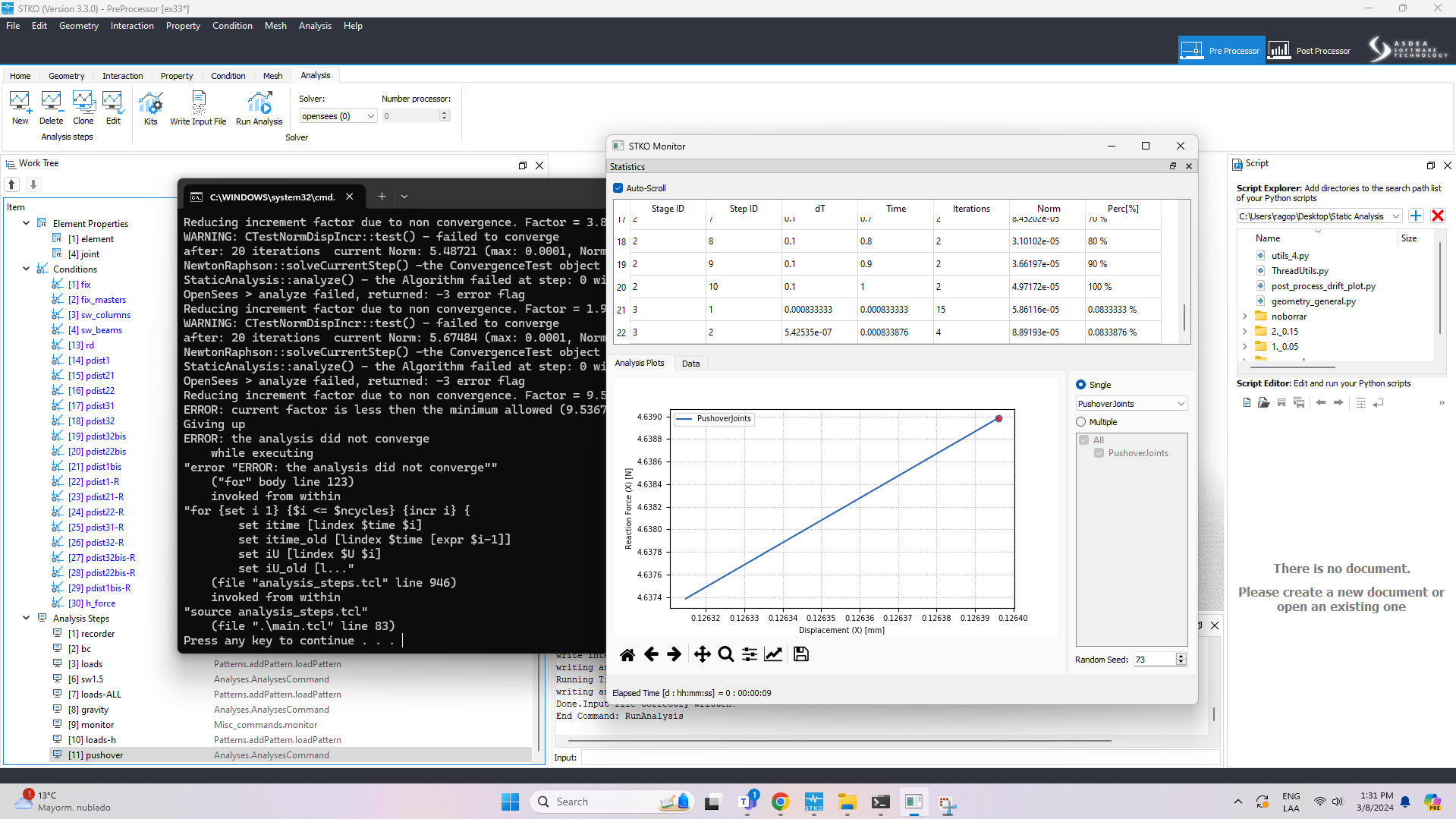Click the Random Seed stepper arrows

[x=1181, y=660]
